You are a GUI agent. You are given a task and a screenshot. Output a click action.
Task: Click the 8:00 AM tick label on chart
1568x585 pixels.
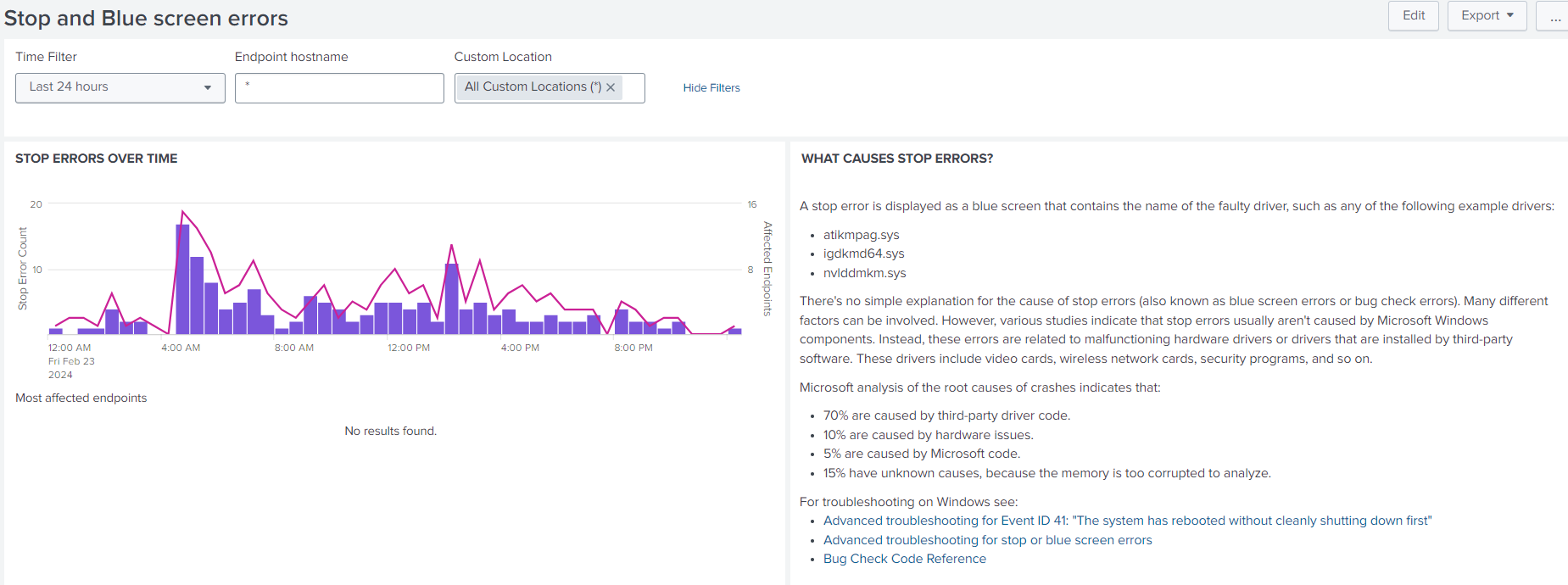294,348
